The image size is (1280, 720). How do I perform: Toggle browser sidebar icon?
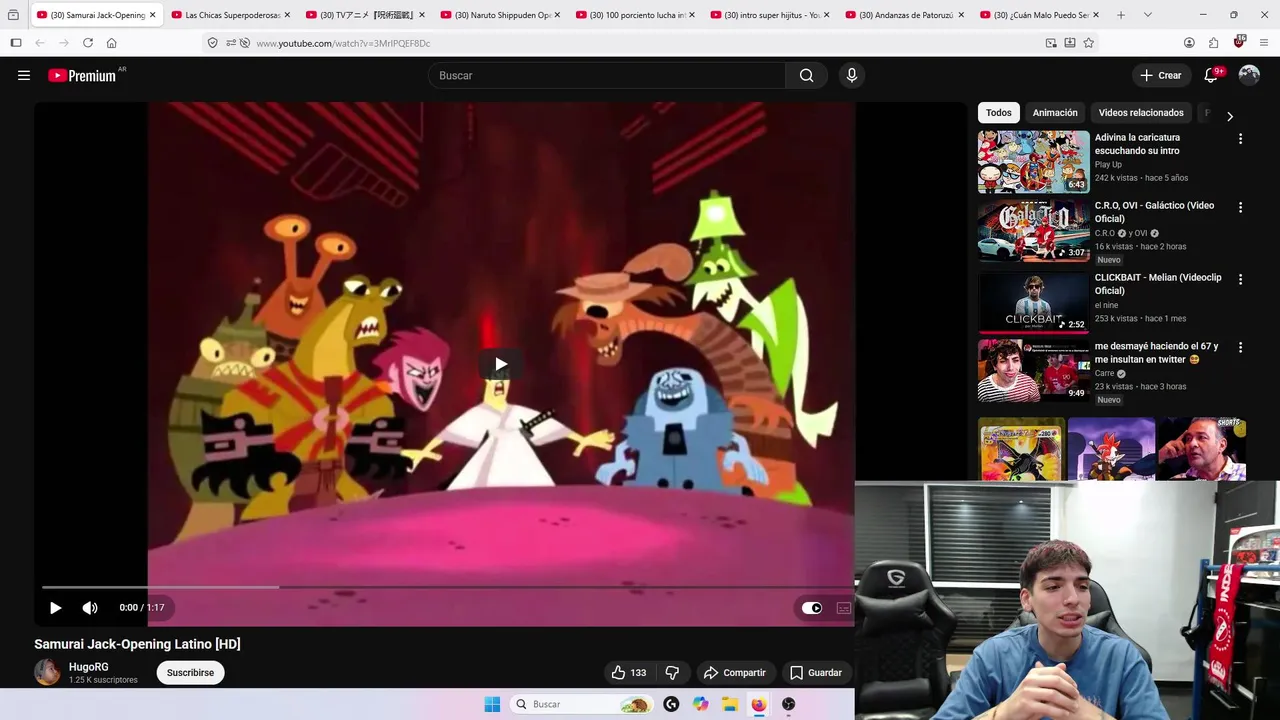click(x=16, y=43)
